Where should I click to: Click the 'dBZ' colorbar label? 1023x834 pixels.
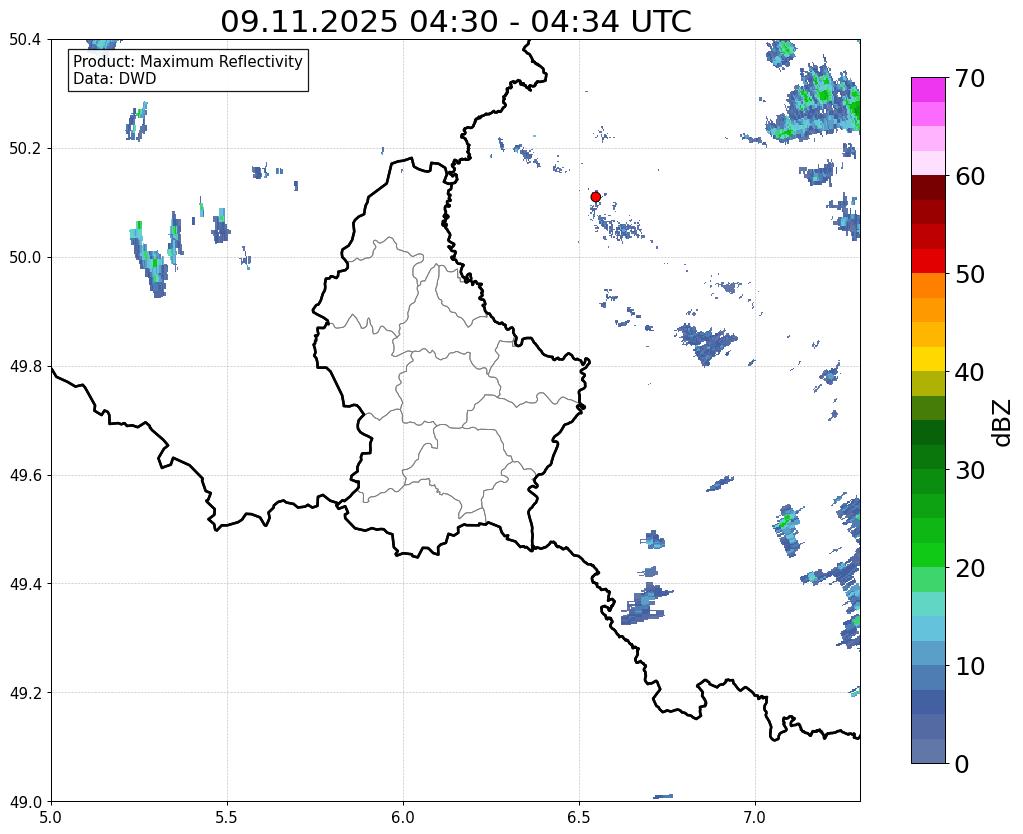1003,423
